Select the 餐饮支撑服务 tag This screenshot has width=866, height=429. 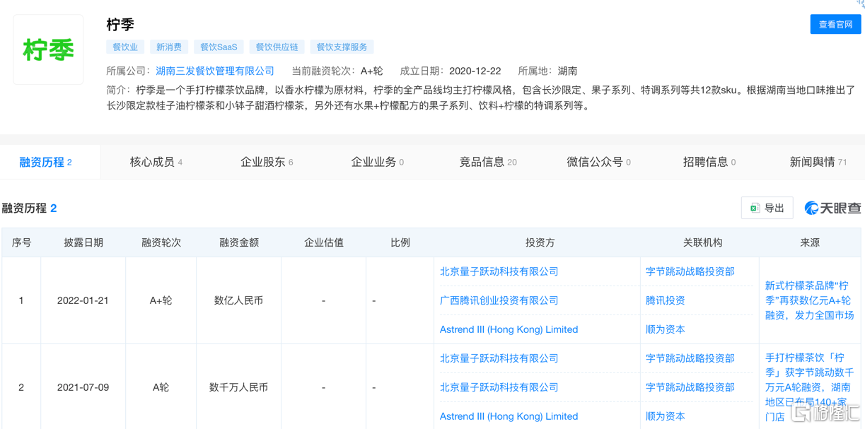pos(342,47)
